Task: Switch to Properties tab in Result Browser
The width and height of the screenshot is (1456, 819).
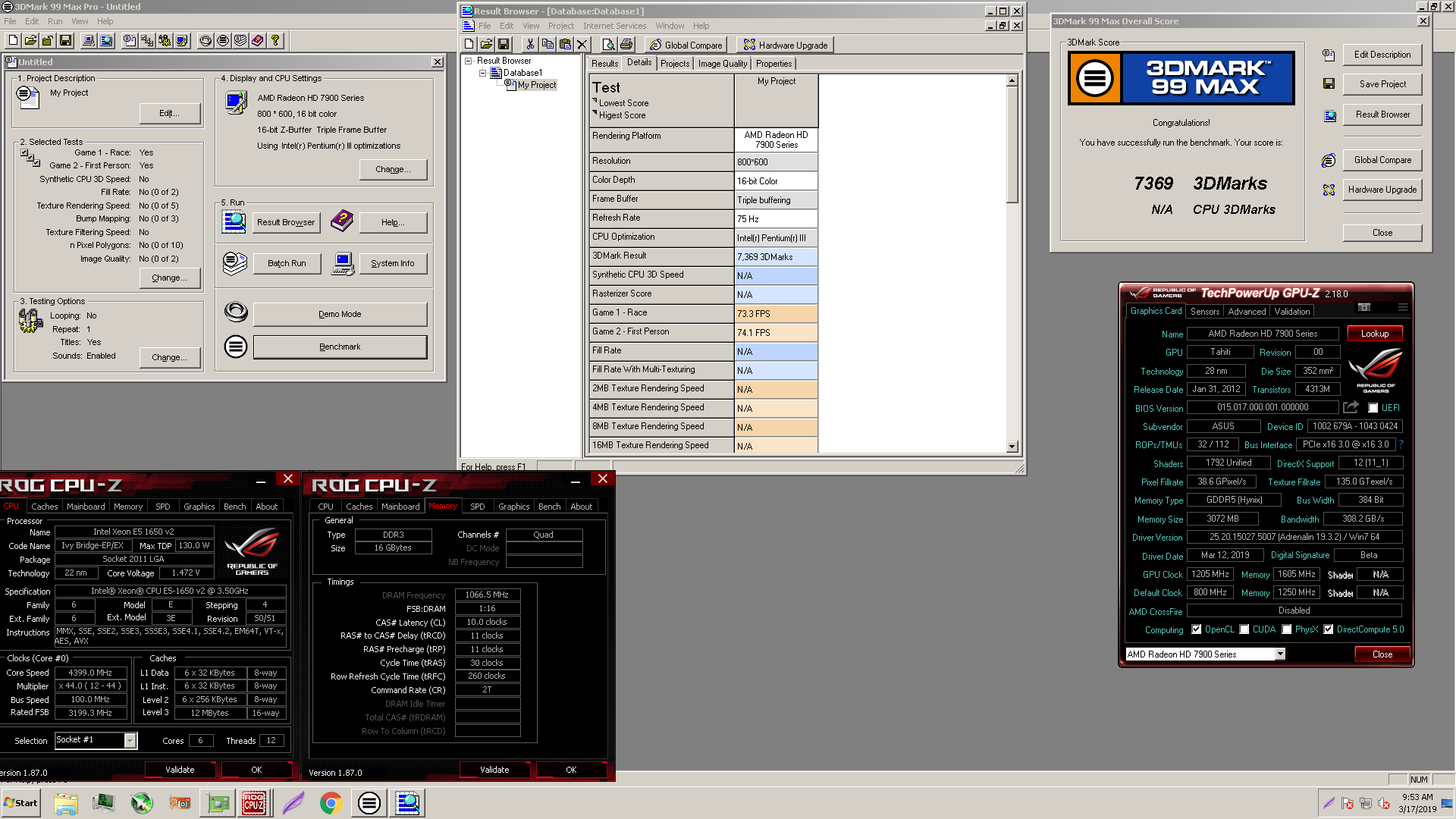Action: pos(773,64)
